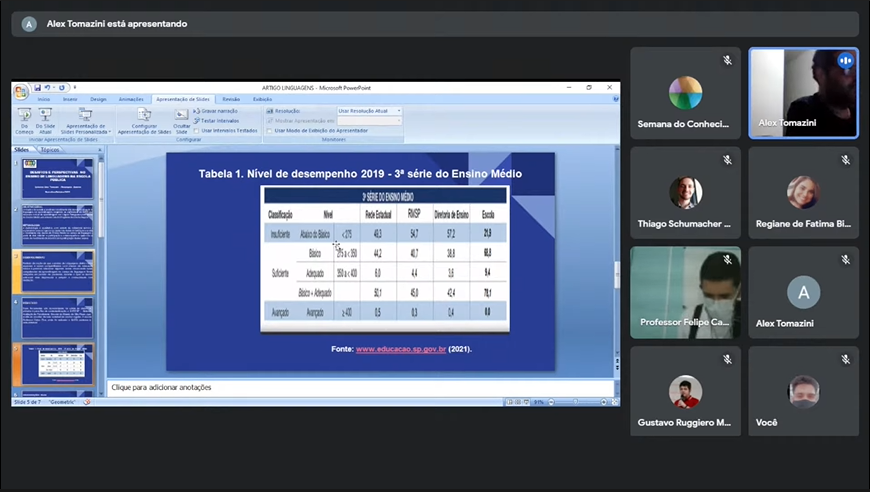Open Configurar Apresentação de Slides
This screenshot has height=492, width=870.
point(145,119)
